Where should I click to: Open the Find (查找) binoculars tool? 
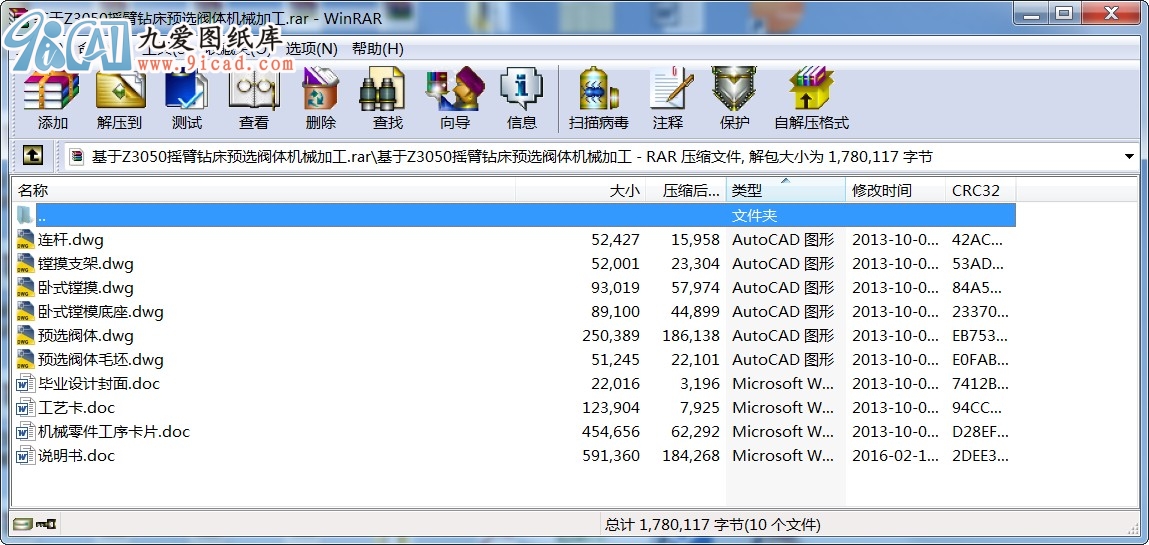(x=387, y=98)
